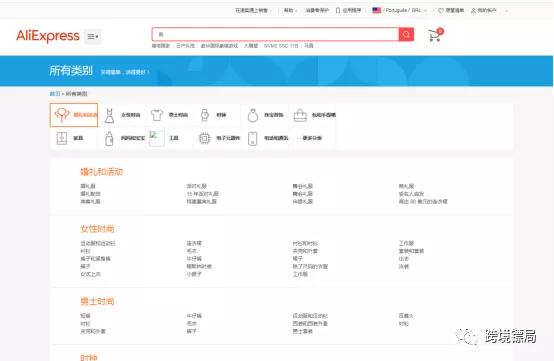Click the 男士时尚 section heading
This screenshot has height=361, width=554.
click(98, 302)
